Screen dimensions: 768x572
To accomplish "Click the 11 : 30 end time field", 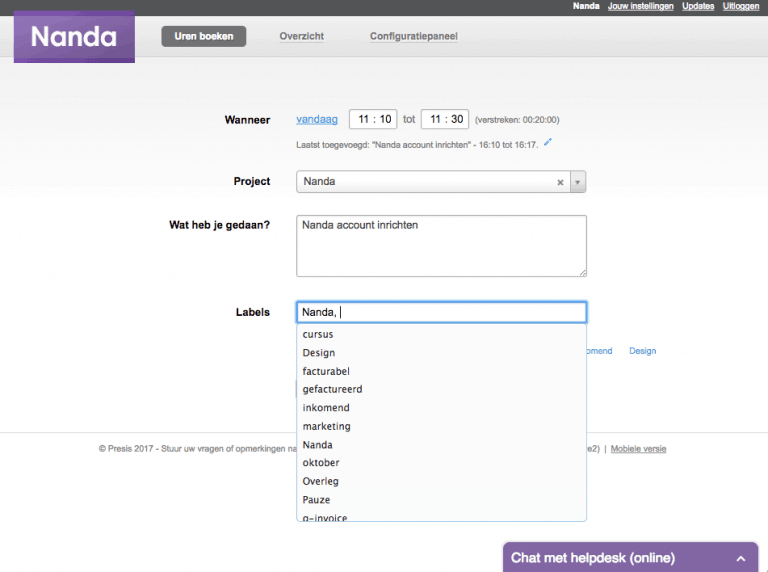I will point(445,119).
